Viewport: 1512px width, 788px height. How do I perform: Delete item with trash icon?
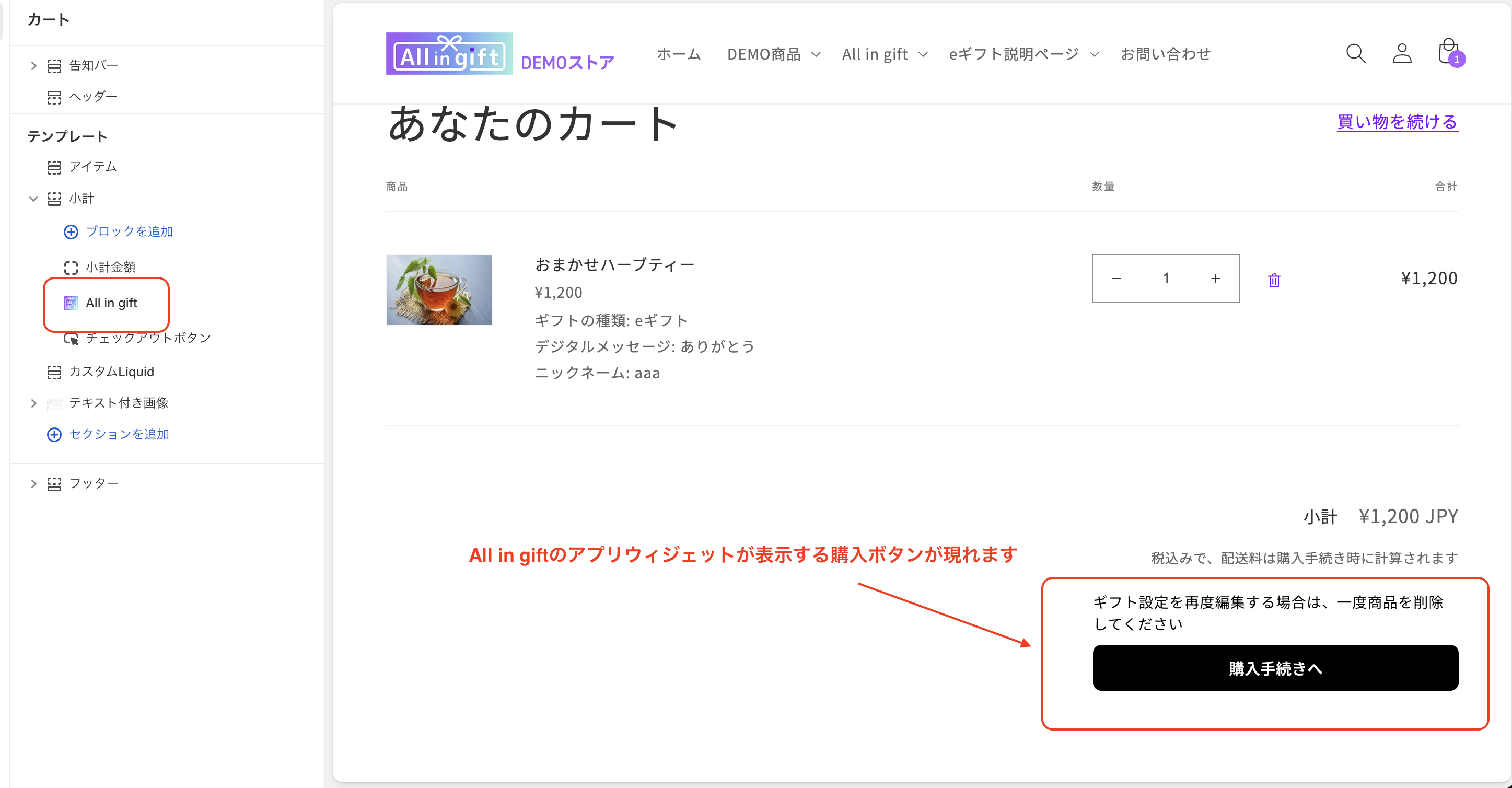[1274, 280]
